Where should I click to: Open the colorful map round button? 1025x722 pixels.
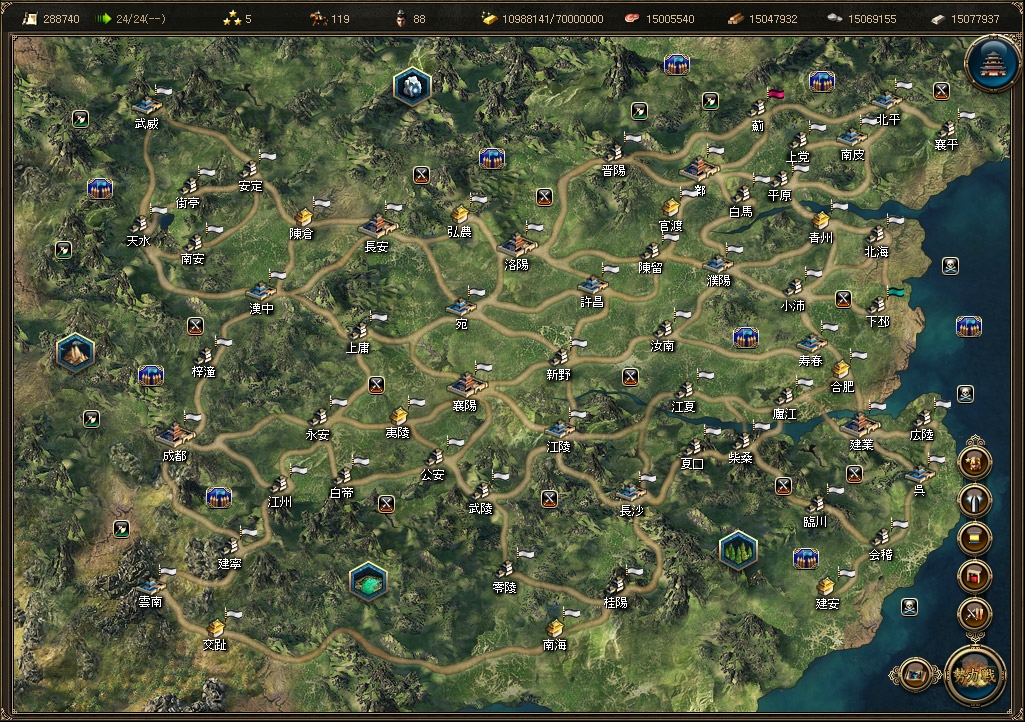click(x=915, y=674)
